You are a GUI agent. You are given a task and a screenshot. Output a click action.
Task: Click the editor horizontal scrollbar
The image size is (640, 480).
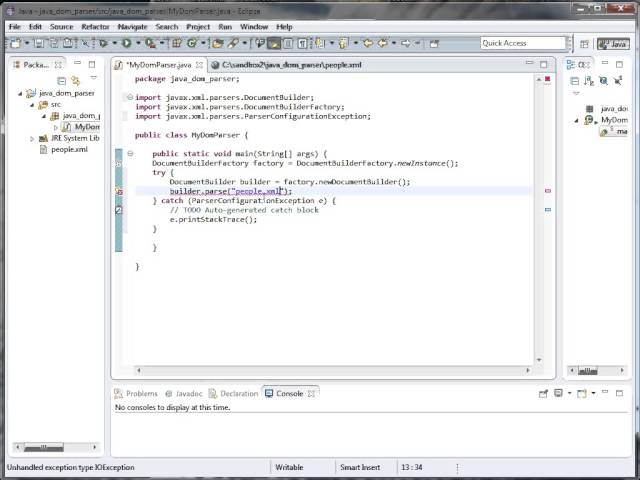click(x=333, y=371)
